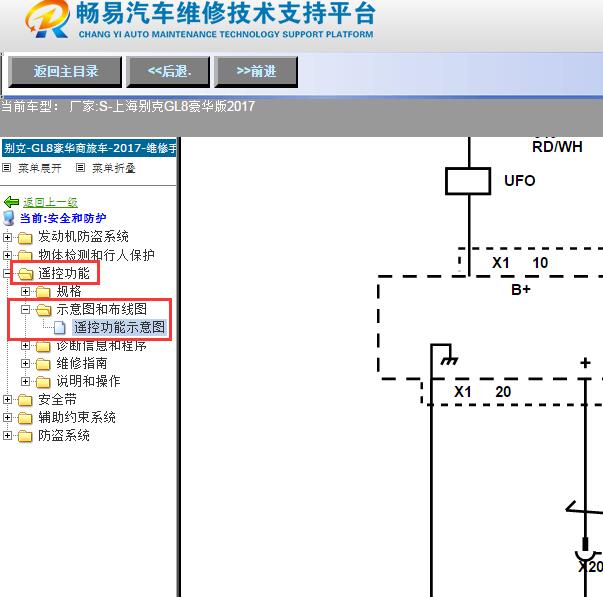Image resolution: width=603 pixels, height=597 pixels.
Task: Open the 遥控功能示意图 document
Action: coord(119,327)
